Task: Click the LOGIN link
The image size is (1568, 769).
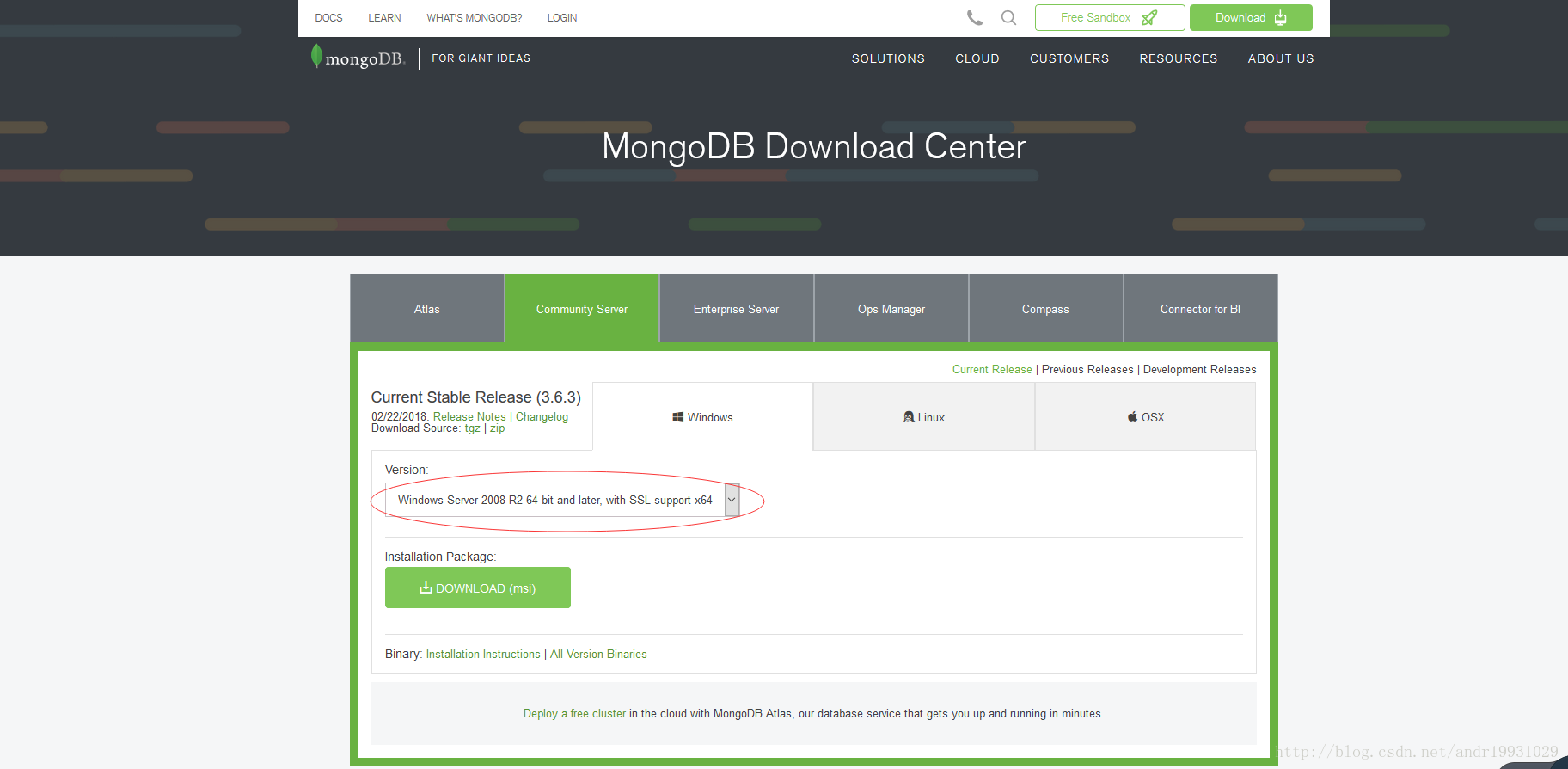Action: 562,18
